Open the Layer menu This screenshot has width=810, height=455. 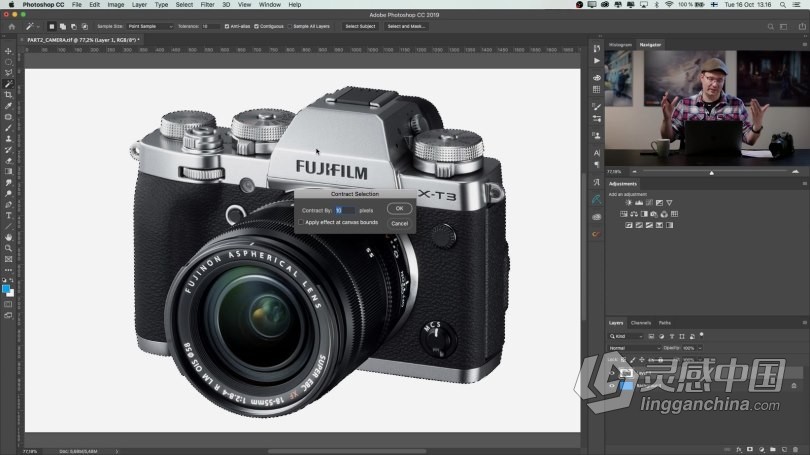139,5
